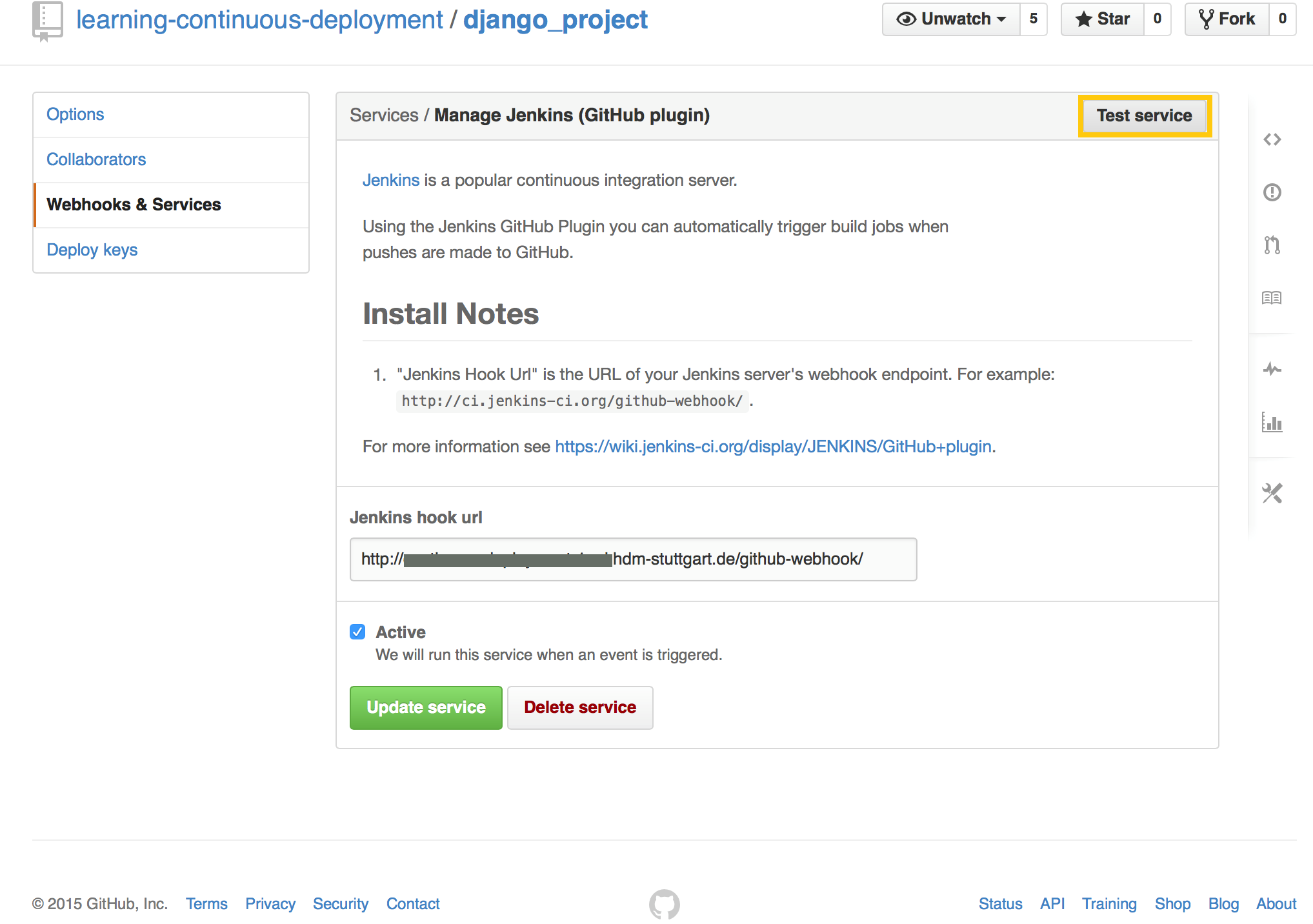Open the Pull requests icon
Image resolution: width=1313 pixels, height=924 pixels.
[x=1272, y=245]
